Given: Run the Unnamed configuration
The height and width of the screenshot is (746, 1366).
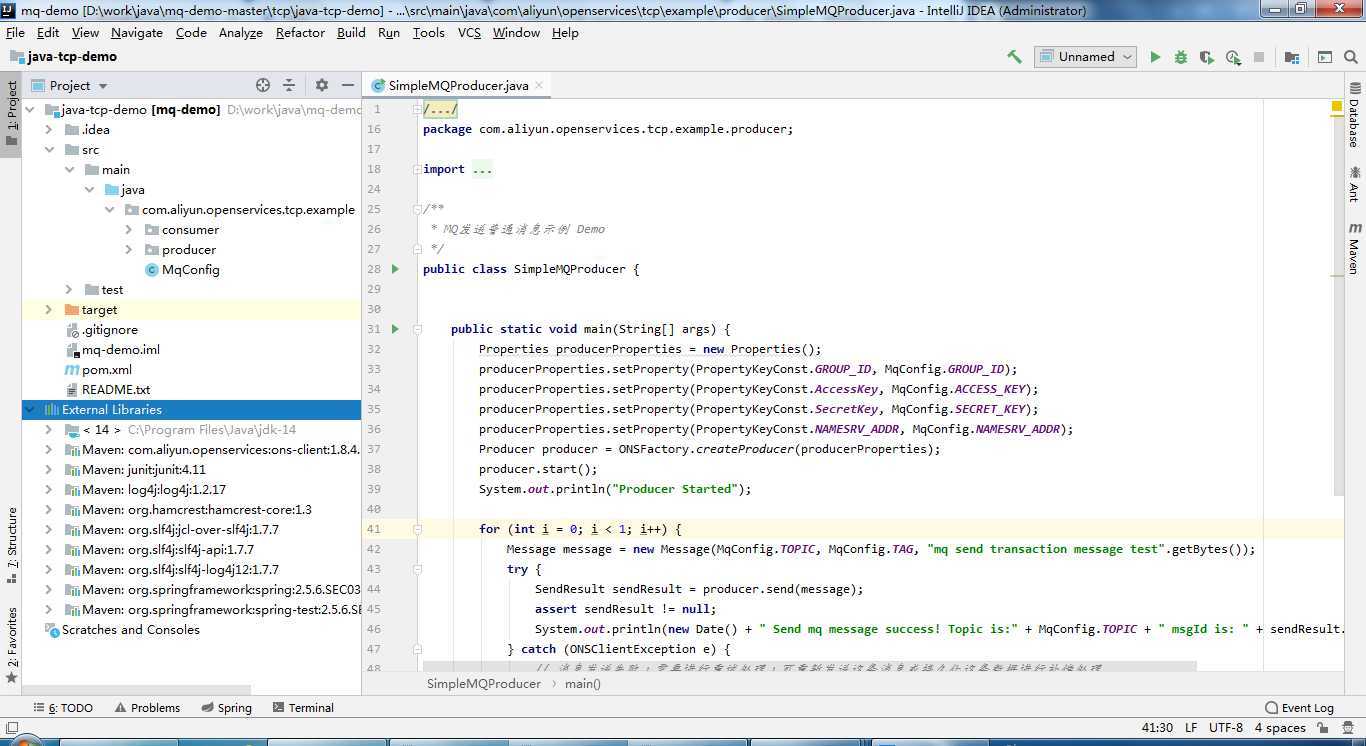Looking at the screenshot, I should pos(1155,57).
